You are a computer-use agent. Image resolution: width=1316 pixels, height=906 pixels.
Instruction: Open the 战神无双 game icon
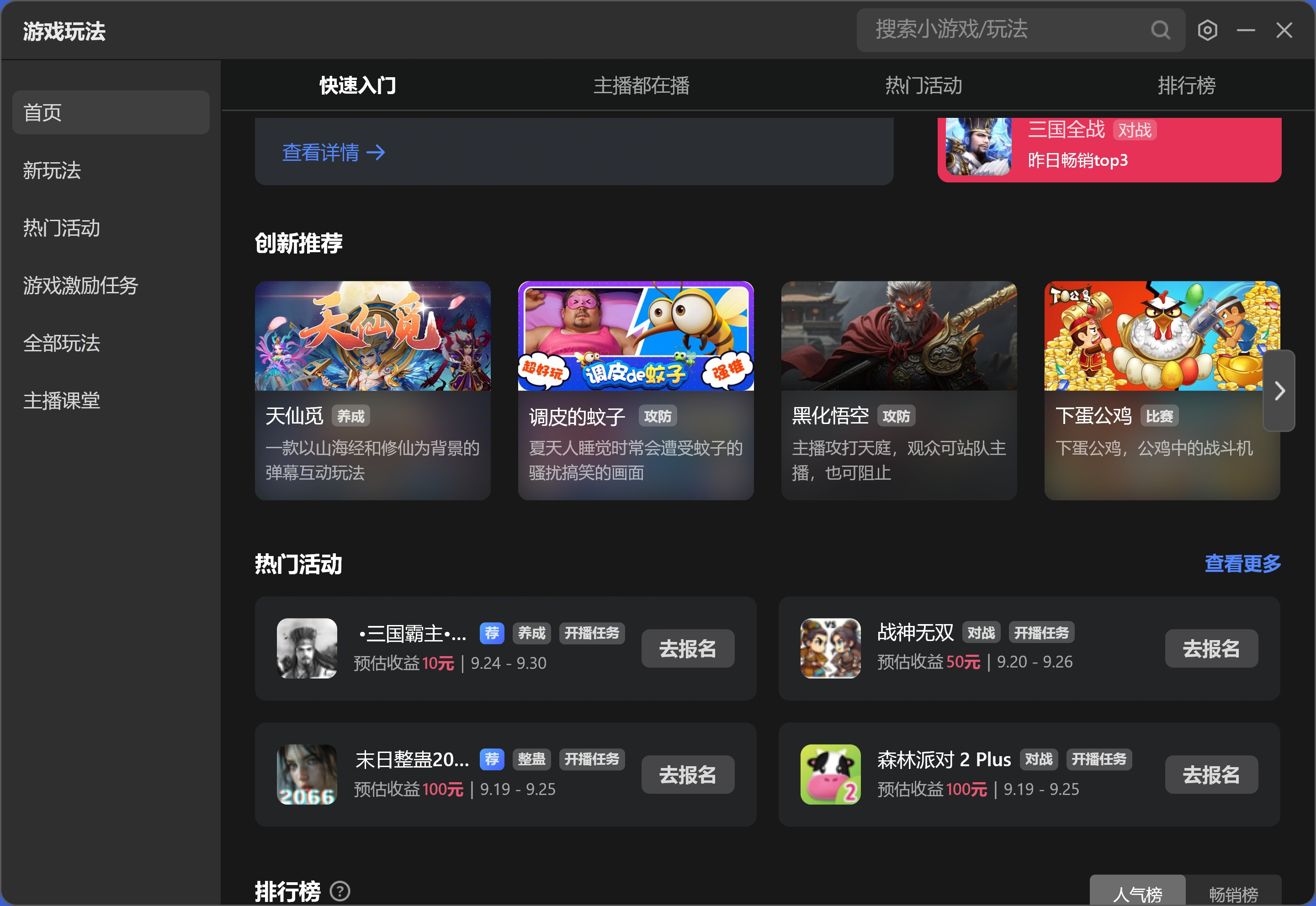pos(830,648)
